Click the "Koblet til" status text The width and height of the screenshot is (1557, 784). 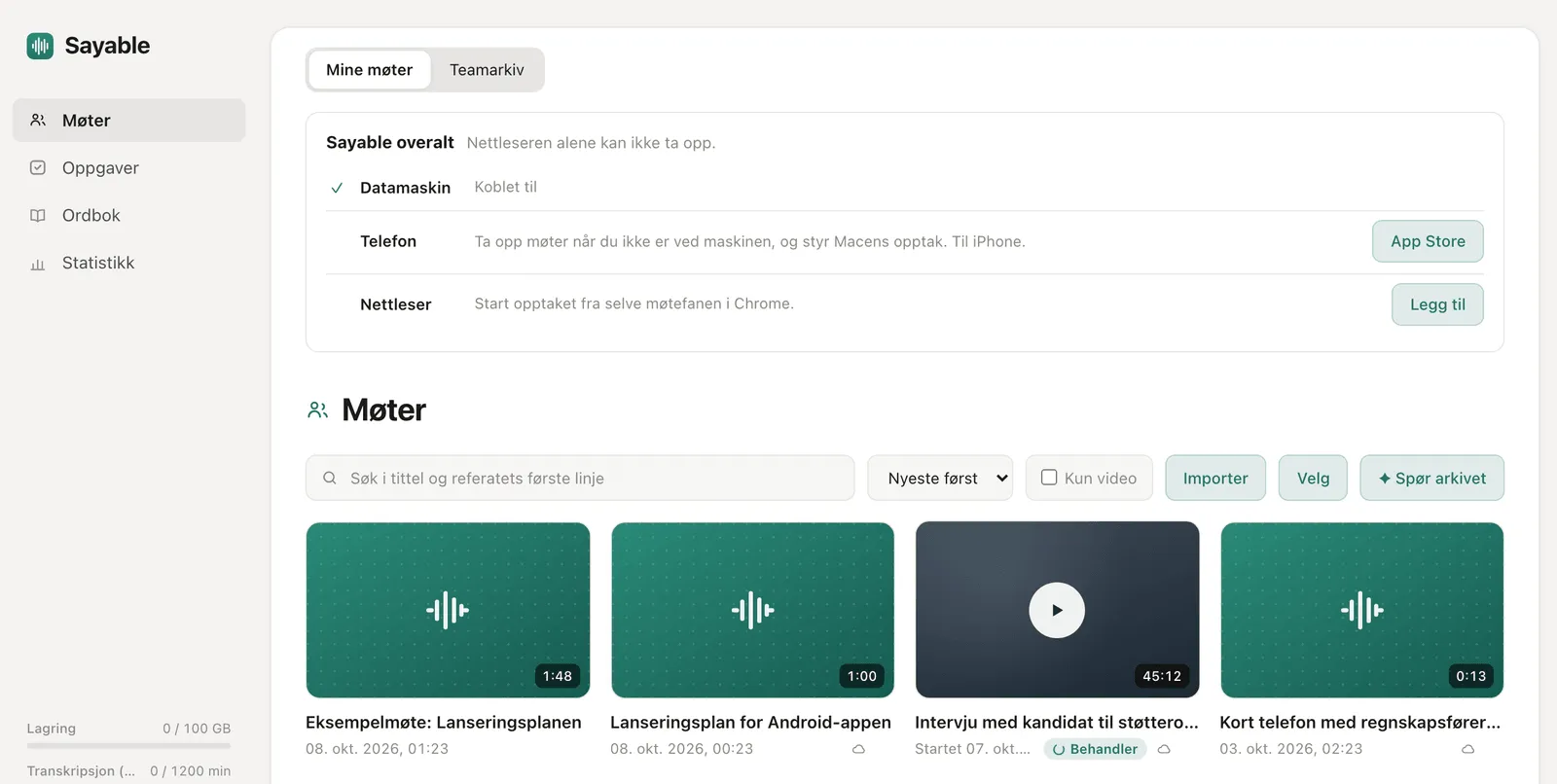click(x=505, y=187)
